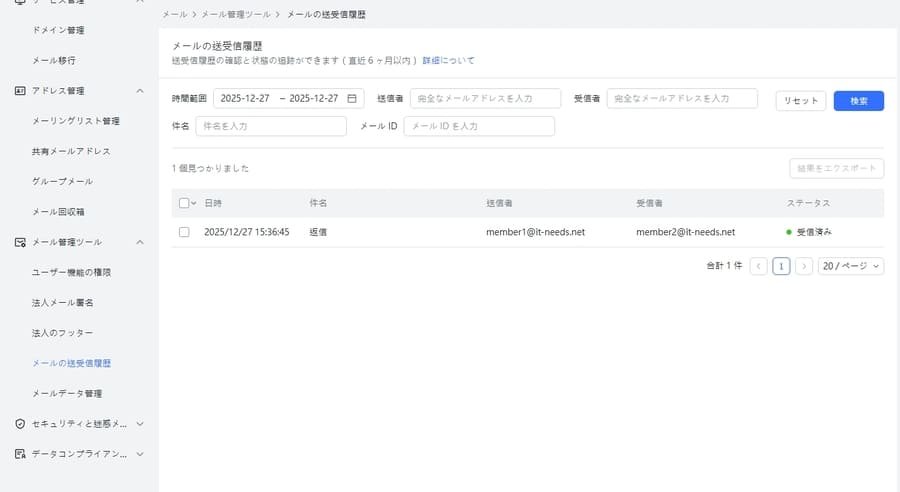
Task: Open the 20/ページ page size dropdown
Action: pos(851,266)
